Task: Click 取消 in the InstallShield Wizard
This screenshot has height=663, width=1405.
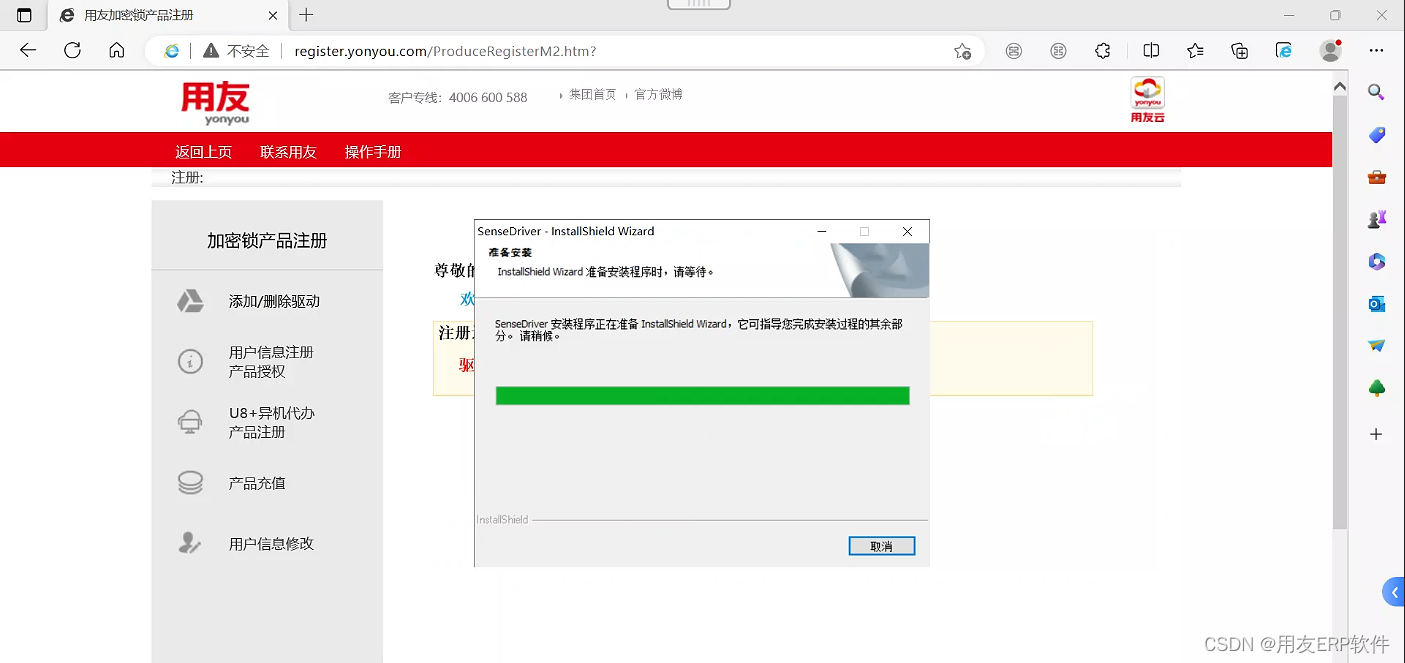Action: (x=881, y=546)
